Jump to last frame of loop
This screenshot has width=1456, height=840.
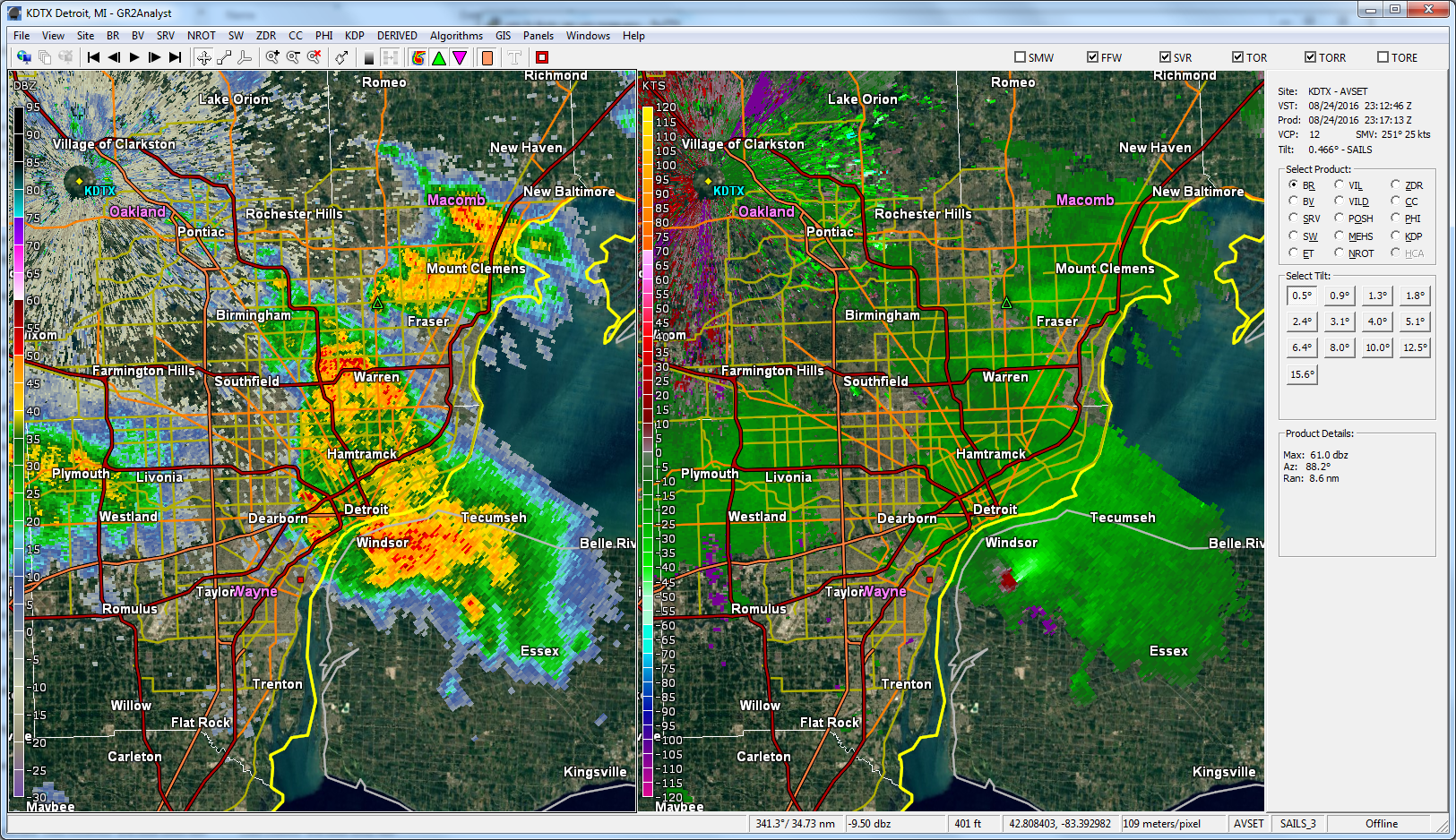pos(176,57)
